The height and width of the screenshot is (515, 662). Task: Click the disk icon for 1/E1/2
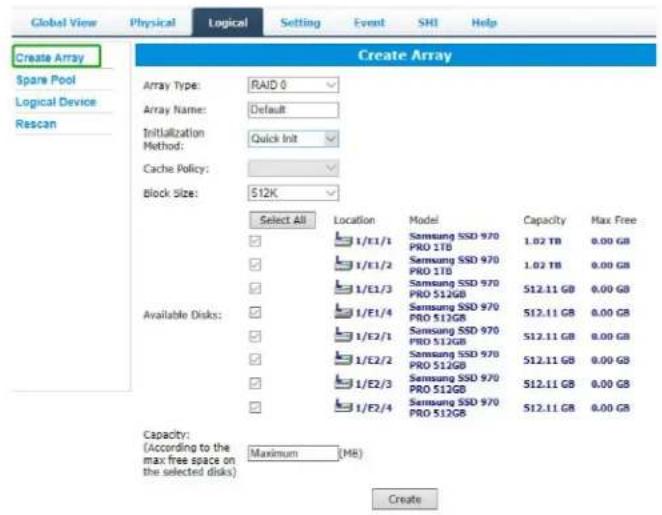point(343,263)
